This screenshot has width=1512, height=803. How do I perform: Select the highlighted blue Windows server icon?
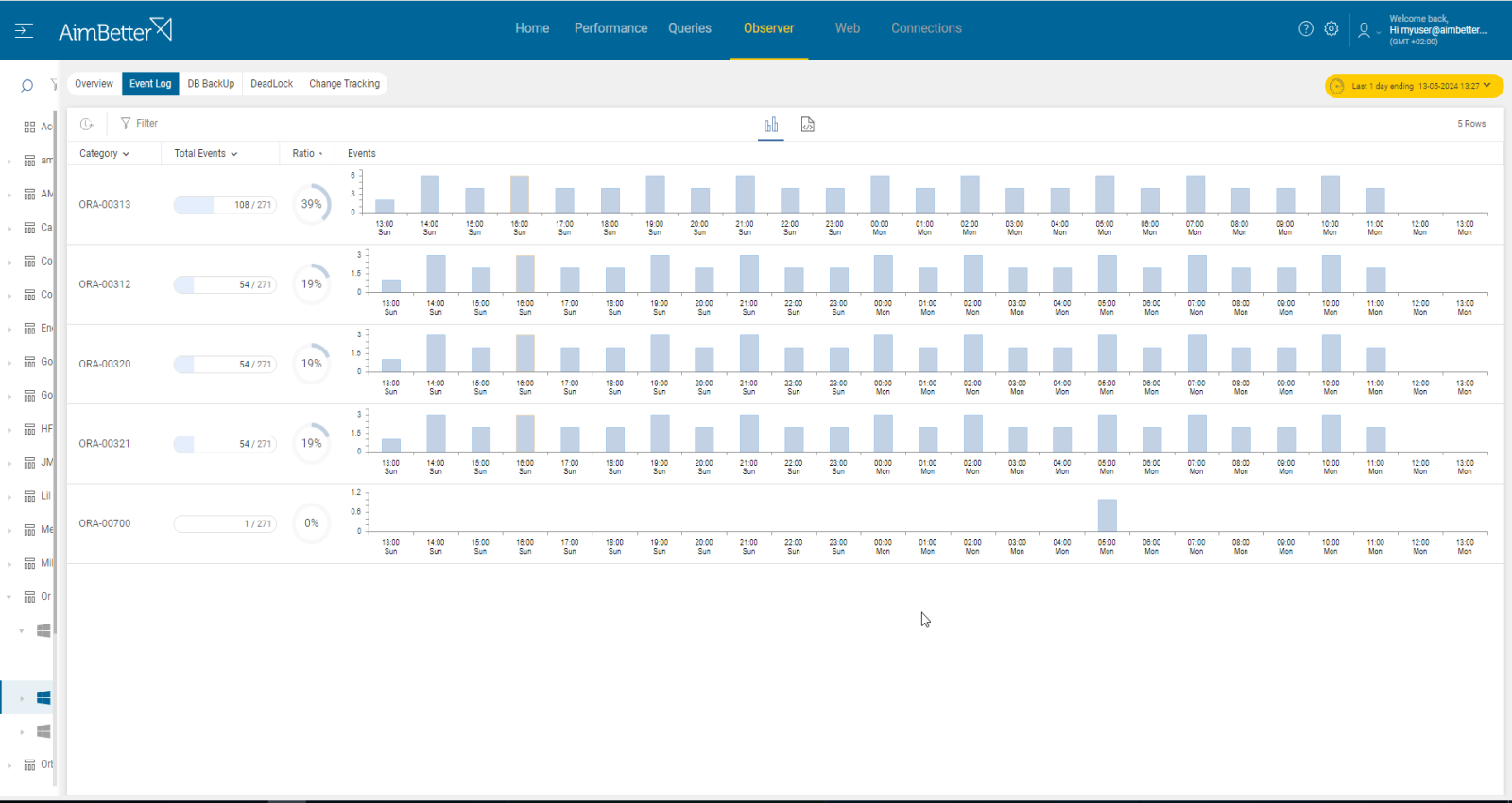click(x=43, y=697)
